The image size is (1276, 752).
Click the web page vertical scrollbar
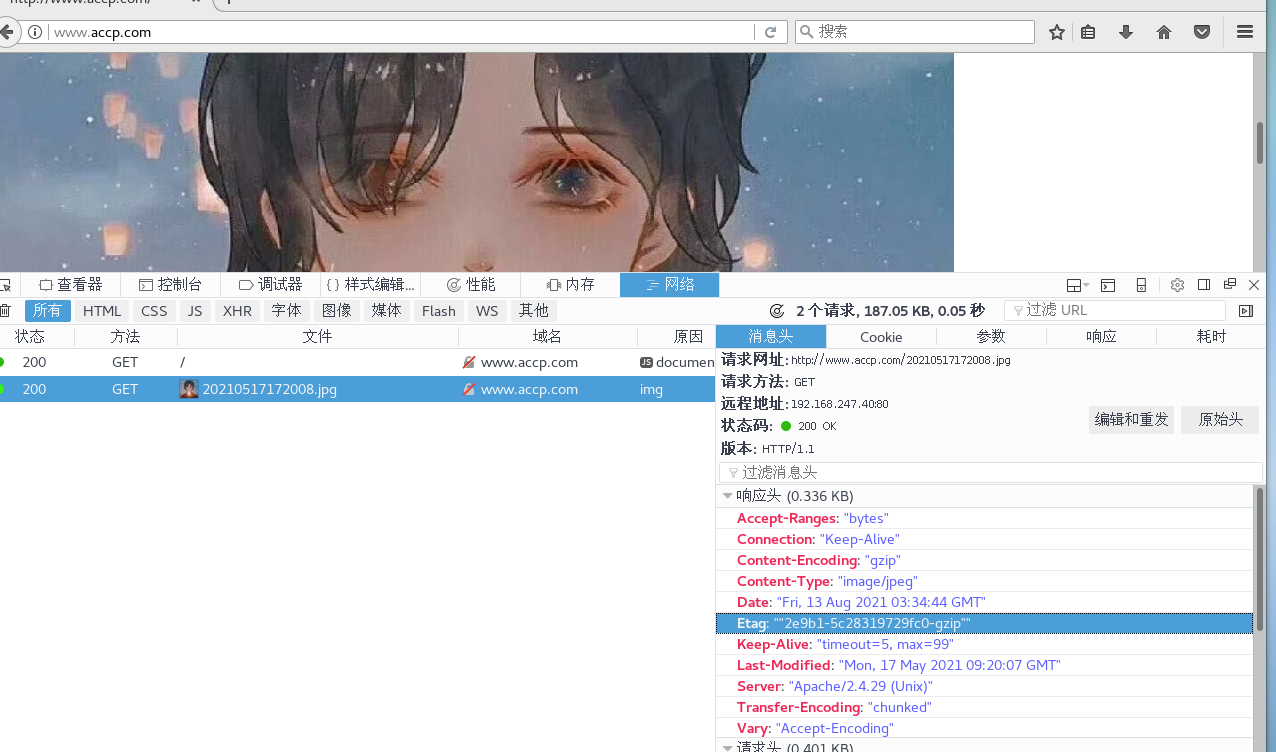pos(1260,143)
